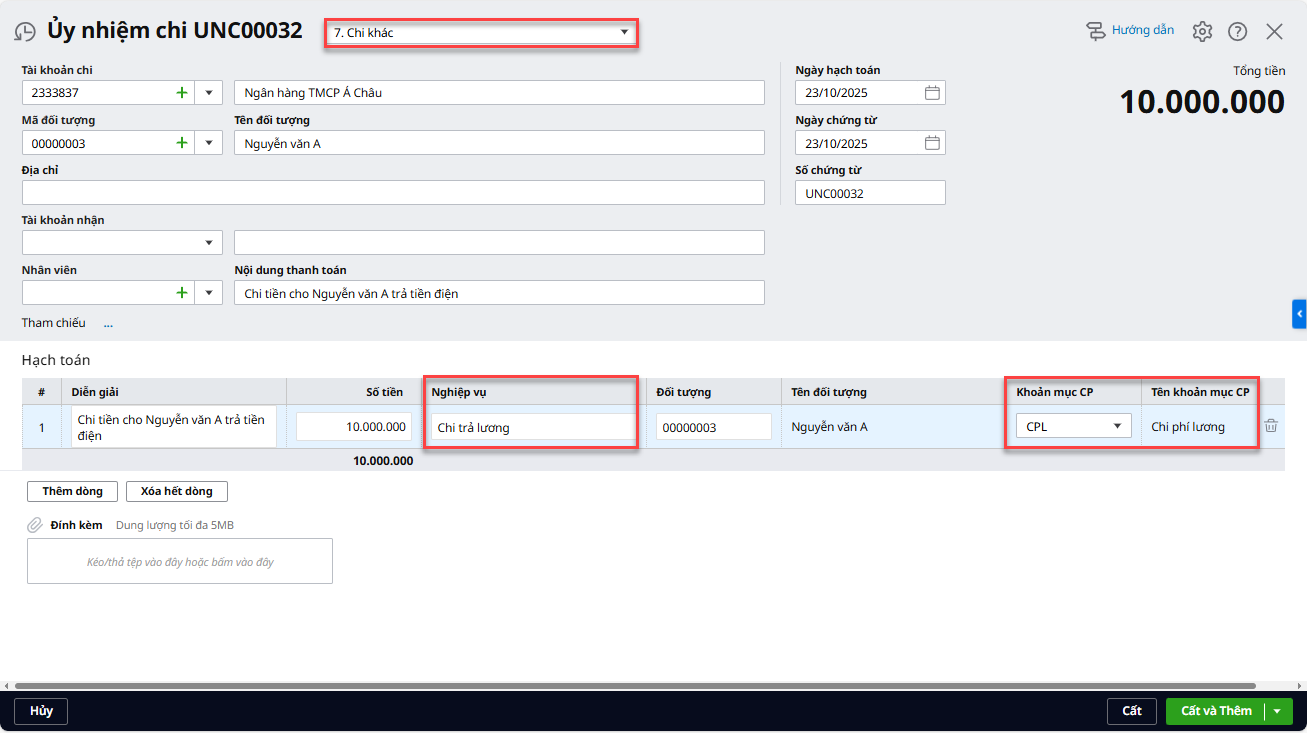Click the history clock icon beside title
Image resolution: width=1307 pixels, height=733 pixels.
click(25, 32)
